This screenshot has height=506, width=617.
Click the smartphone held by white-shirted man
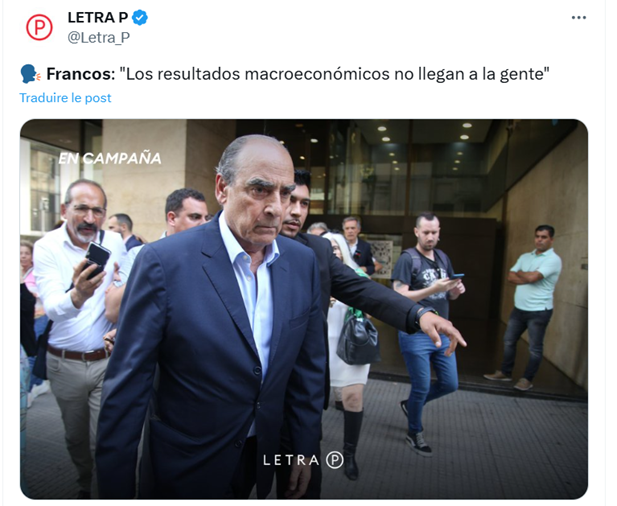pyautogui.click(x=95, y=260)
